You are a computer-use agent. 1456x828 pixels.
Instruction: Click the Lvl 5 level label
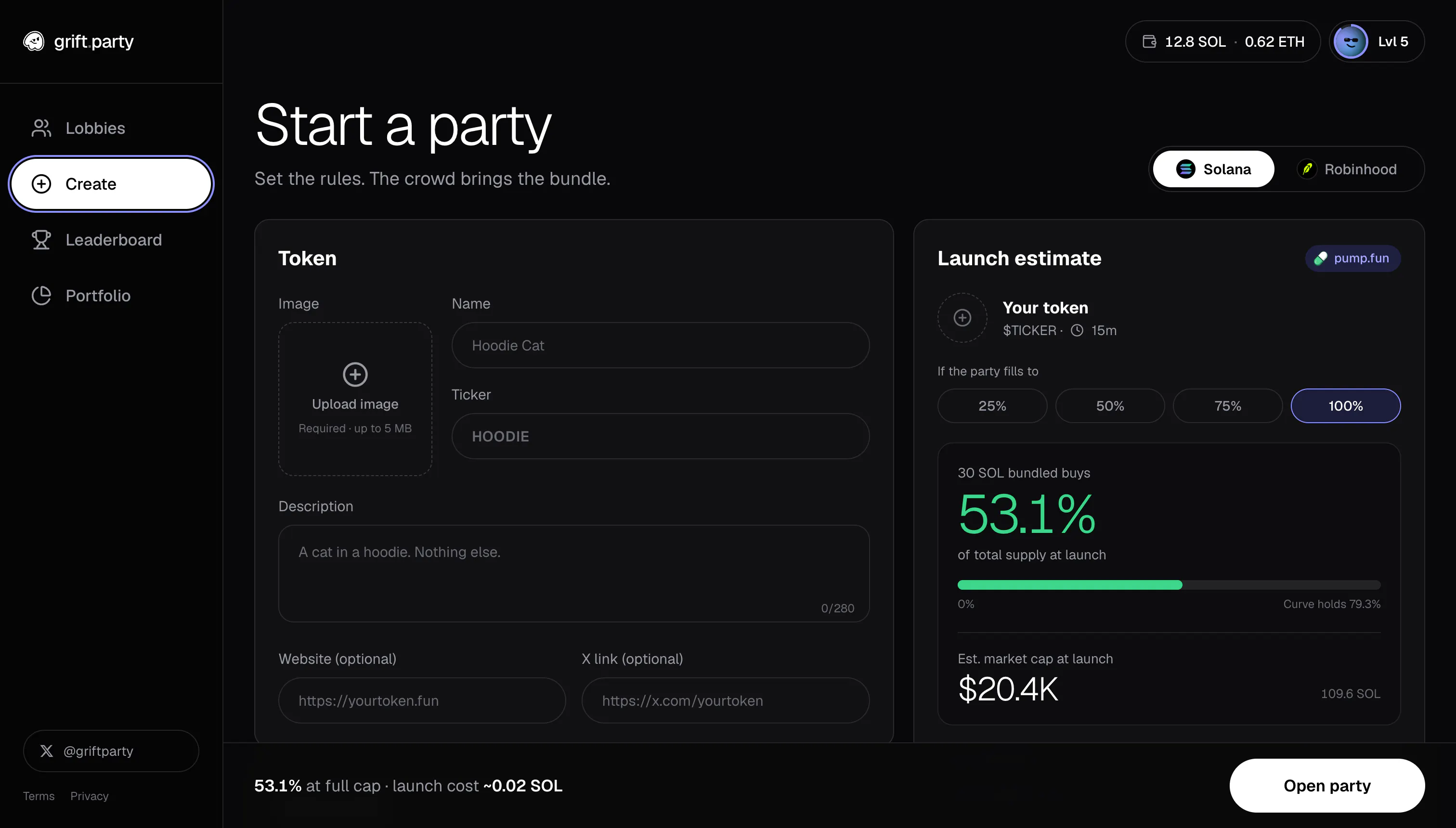tap(1393, 41)
